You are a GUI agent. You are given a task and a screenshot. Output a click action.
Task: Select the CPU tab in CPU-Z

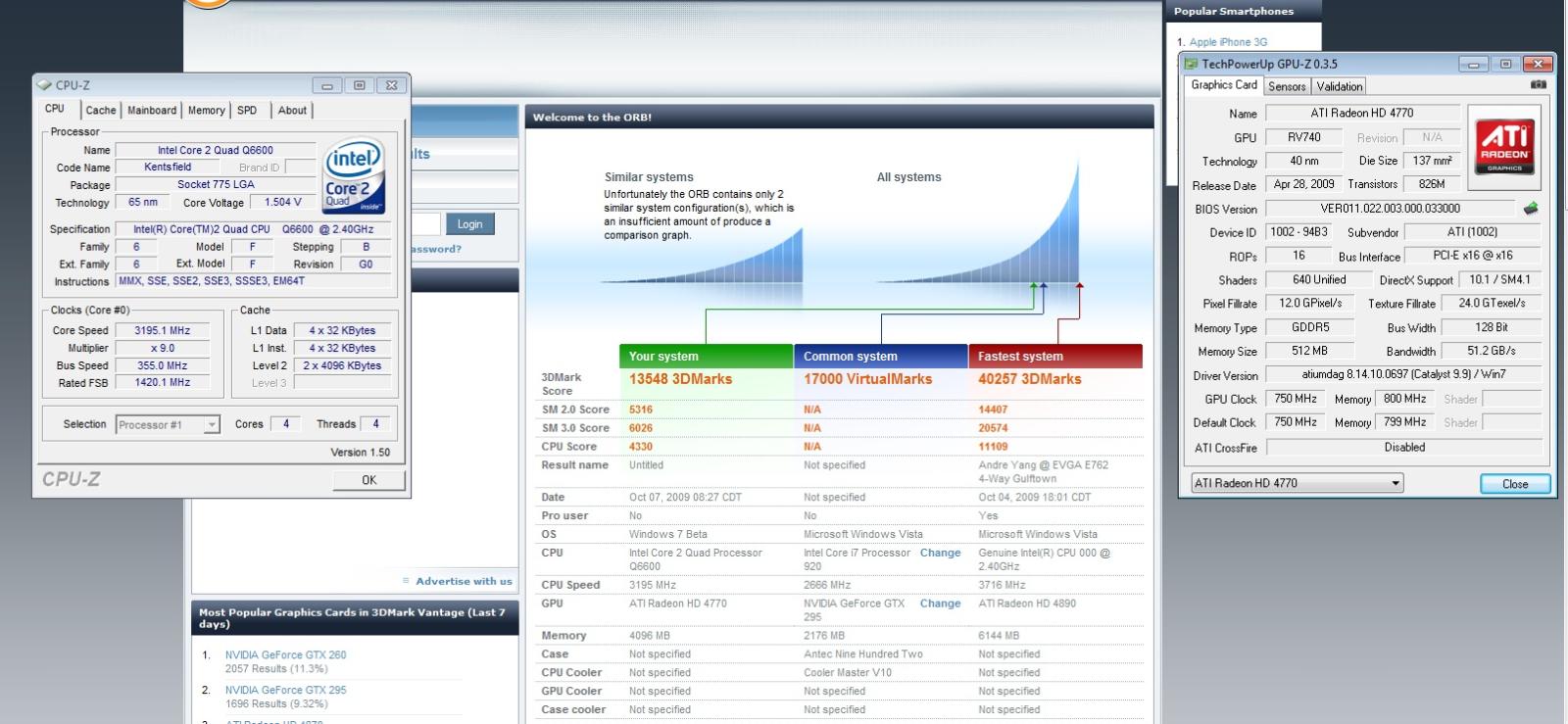[56, 109]
